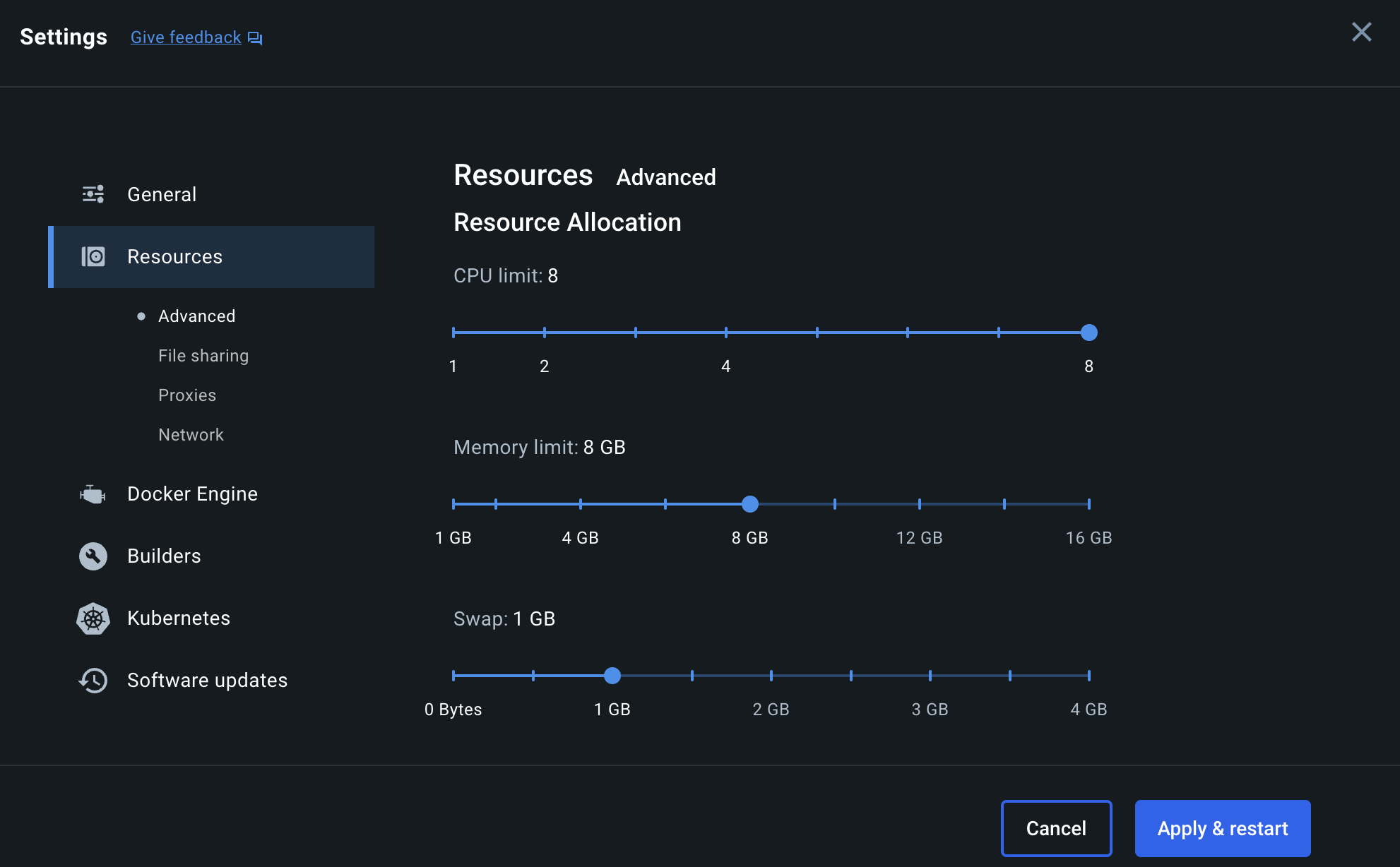
Task: Click the feedback speech bubble icon
Action: 255,38
